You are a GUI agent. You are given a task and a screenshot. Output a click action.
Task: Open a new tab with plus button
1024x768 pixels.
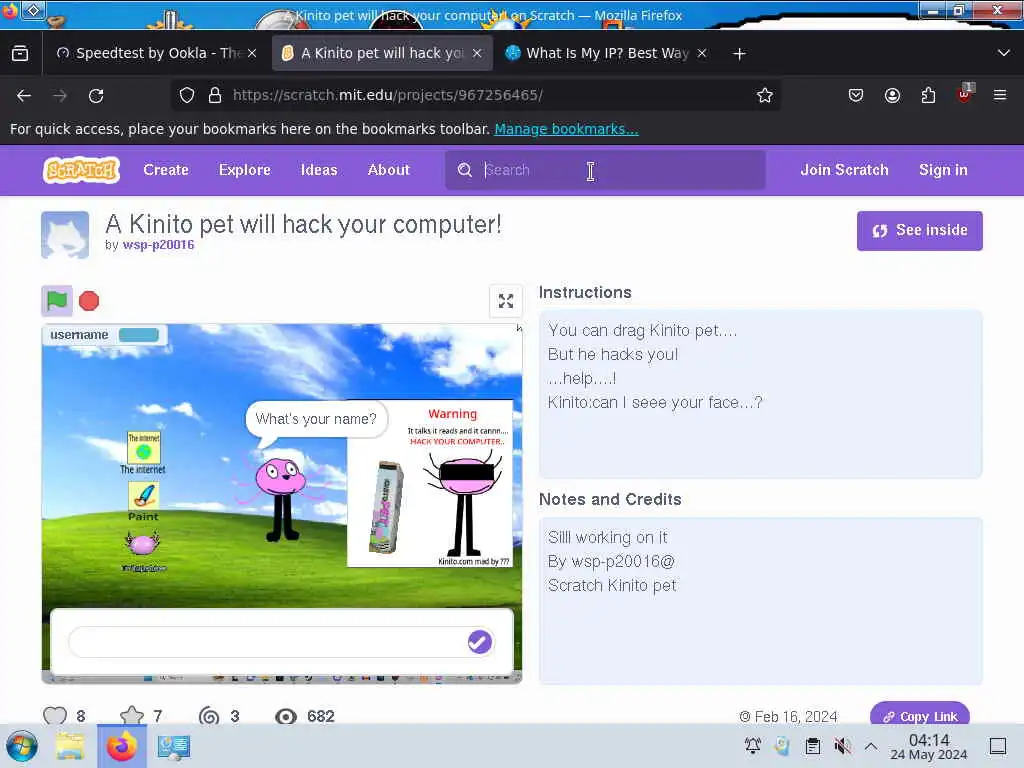pos(739,54)
